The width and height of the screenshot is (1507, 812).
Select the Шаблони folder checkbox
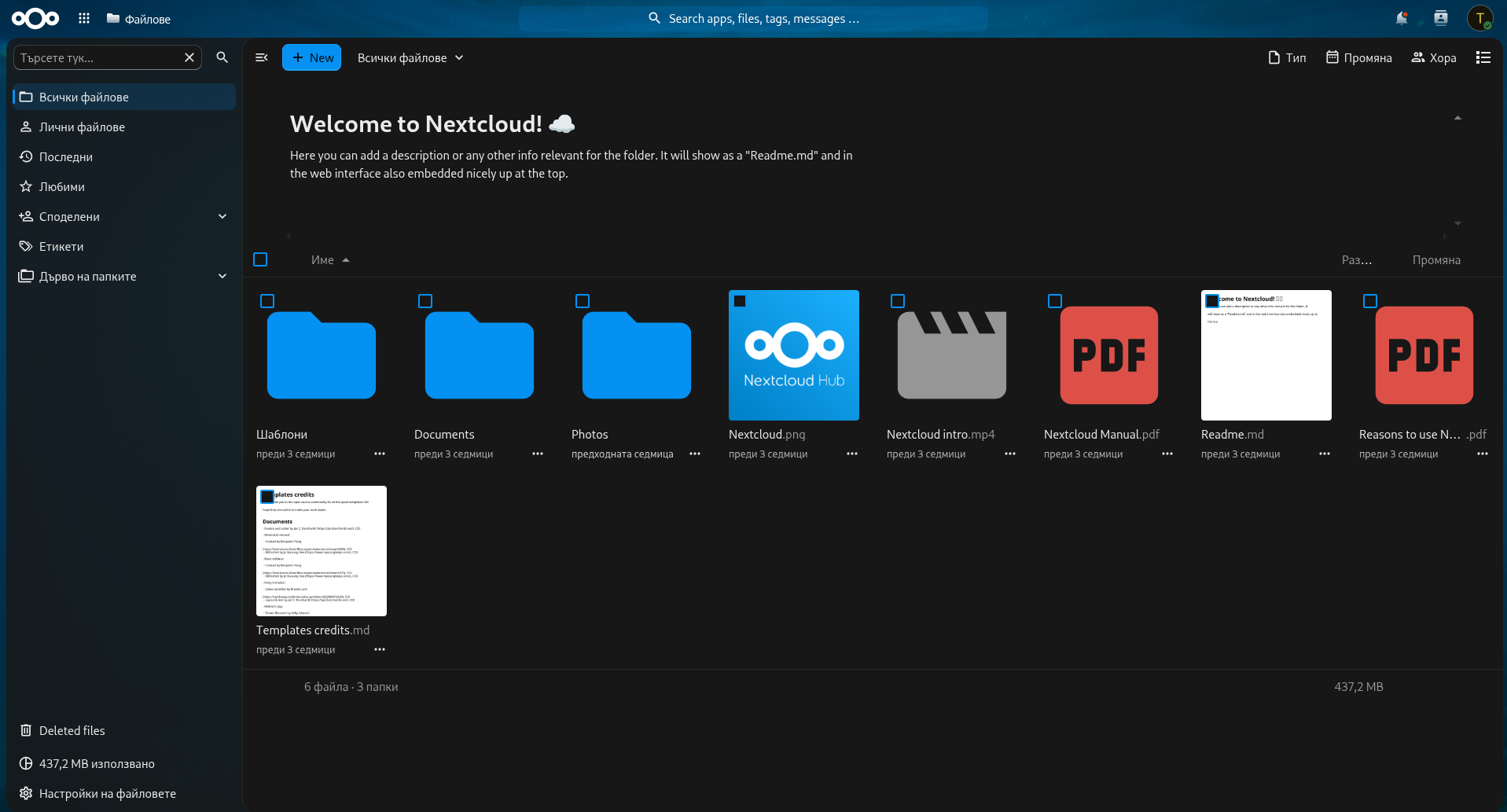tap(267, 301)
